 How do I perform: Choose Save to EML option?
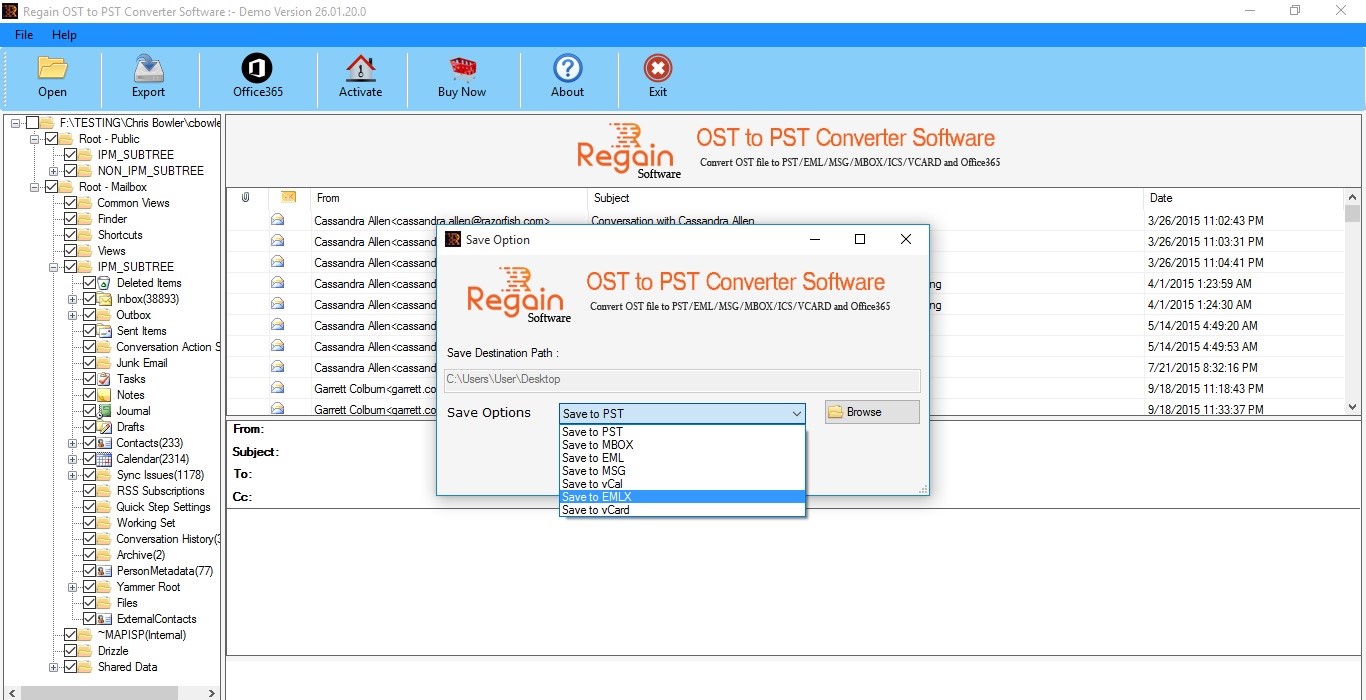(x=682, y=458)
